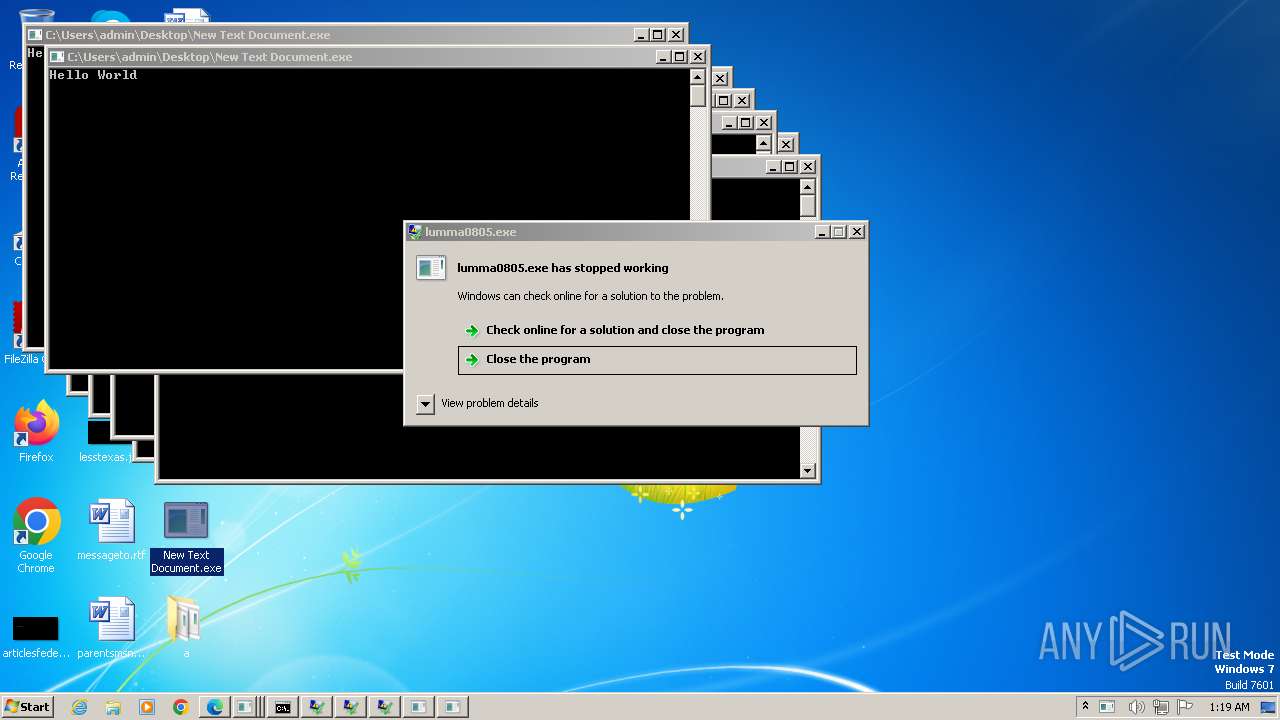
Task: Launch Google Chrome from the taskbar
Action: coord(181,707)
